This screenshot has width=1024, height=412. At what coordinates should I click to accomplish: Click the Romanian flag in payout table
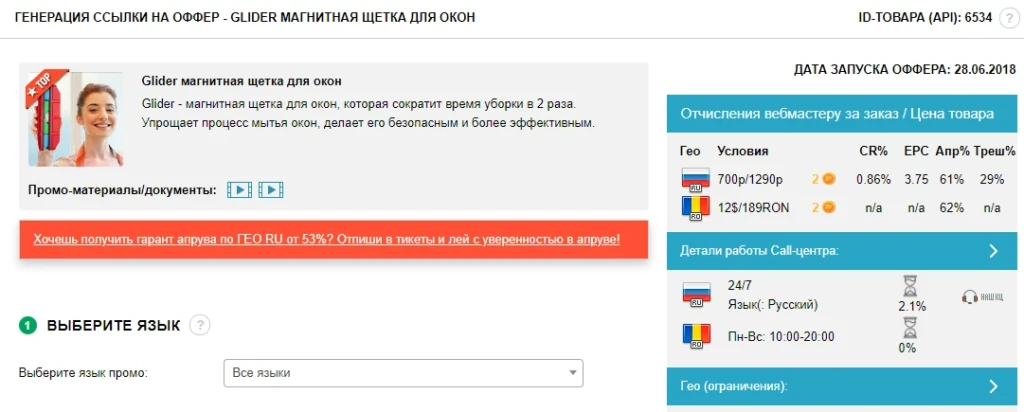coord(695,208)
